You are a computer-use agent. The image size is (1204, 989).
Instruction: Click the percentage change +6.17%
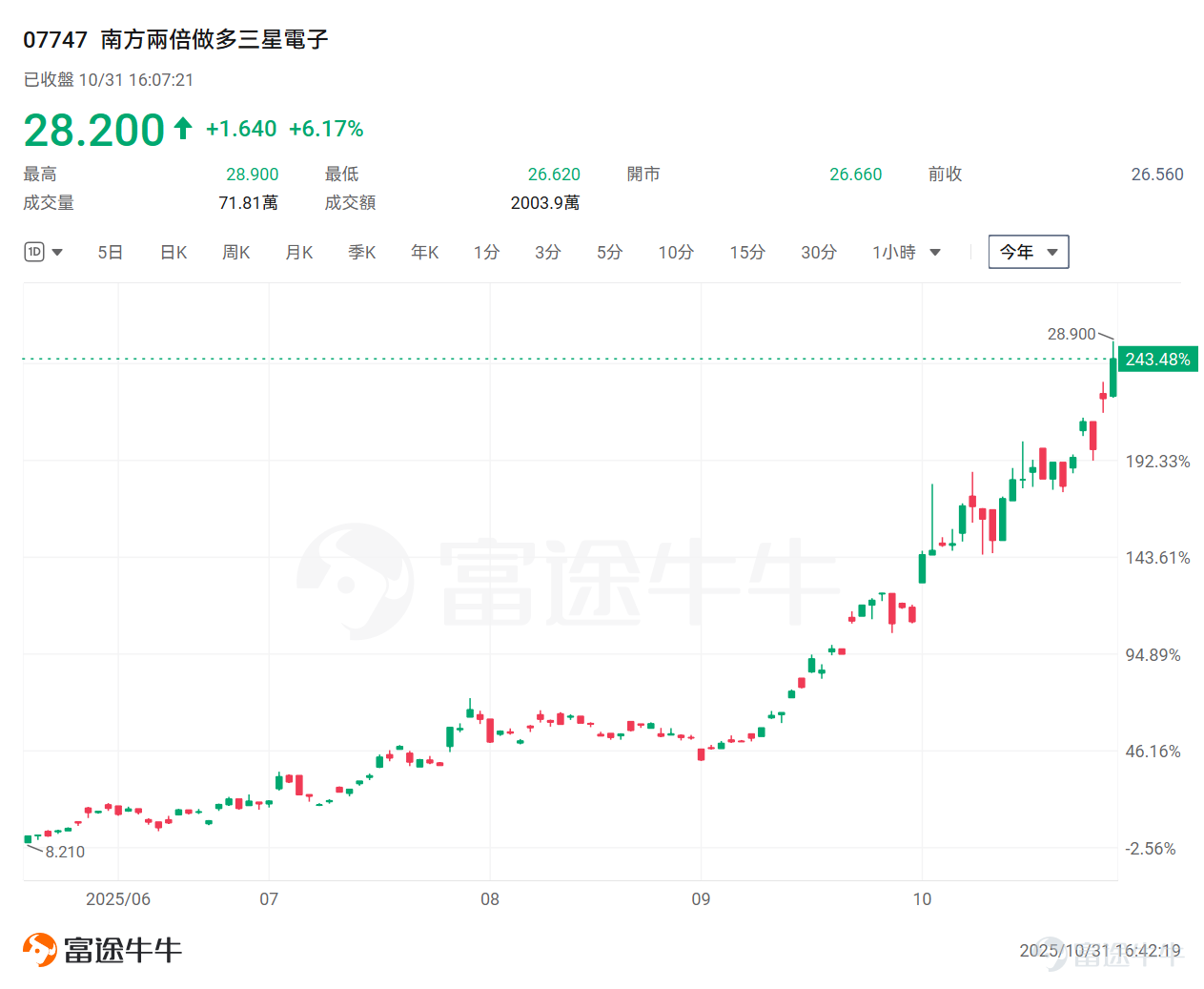coord(326,129)
